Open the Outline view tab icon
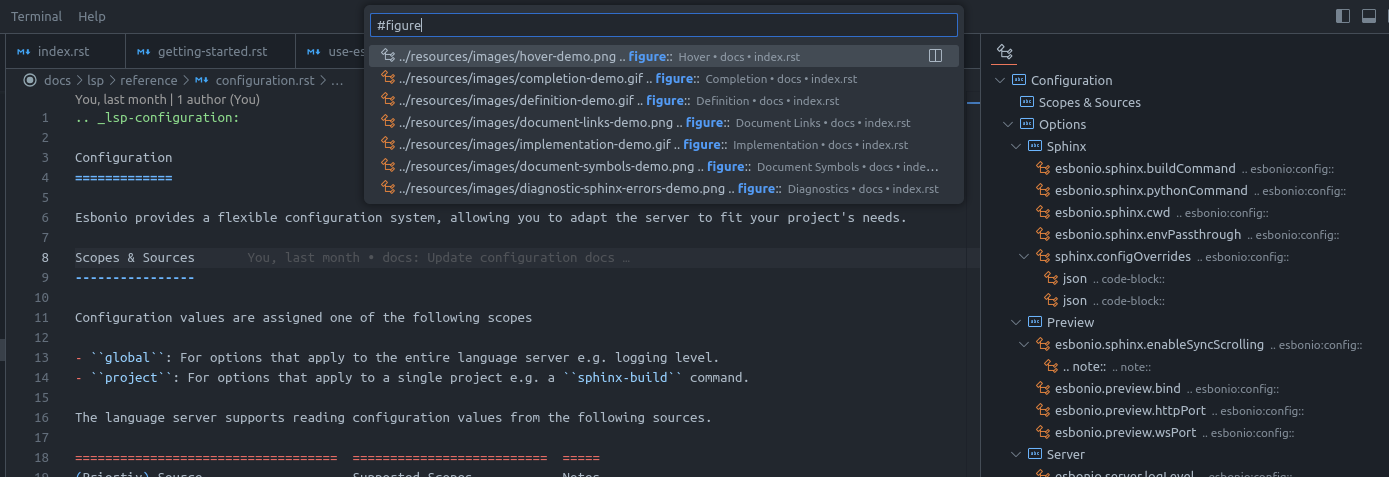The height and width of the screenshot is (477, 1389). 1005,52
